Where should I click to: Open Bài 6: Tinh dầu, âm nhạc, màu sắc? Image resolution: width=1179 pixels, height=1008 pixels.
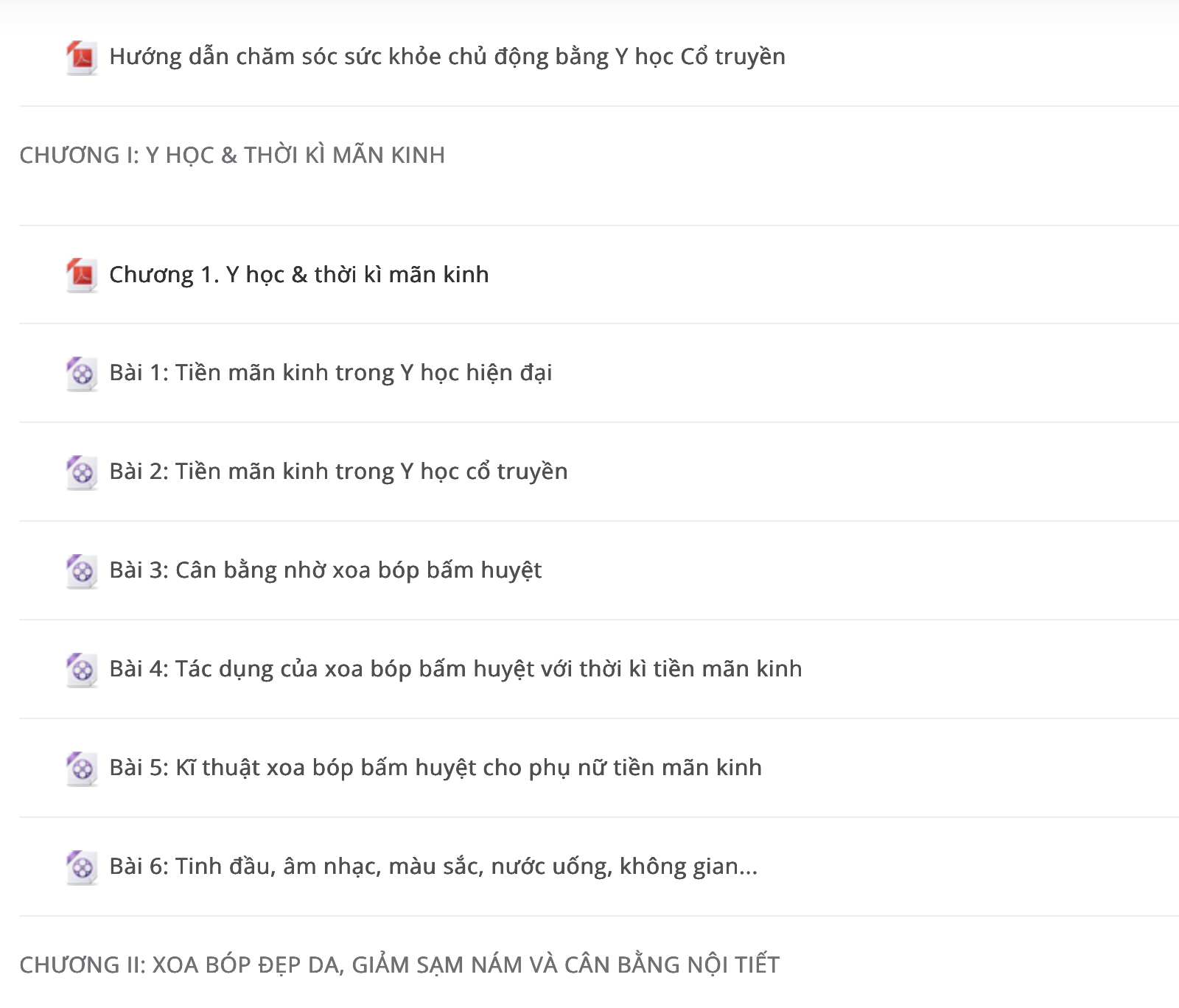(x=433, y=867)
